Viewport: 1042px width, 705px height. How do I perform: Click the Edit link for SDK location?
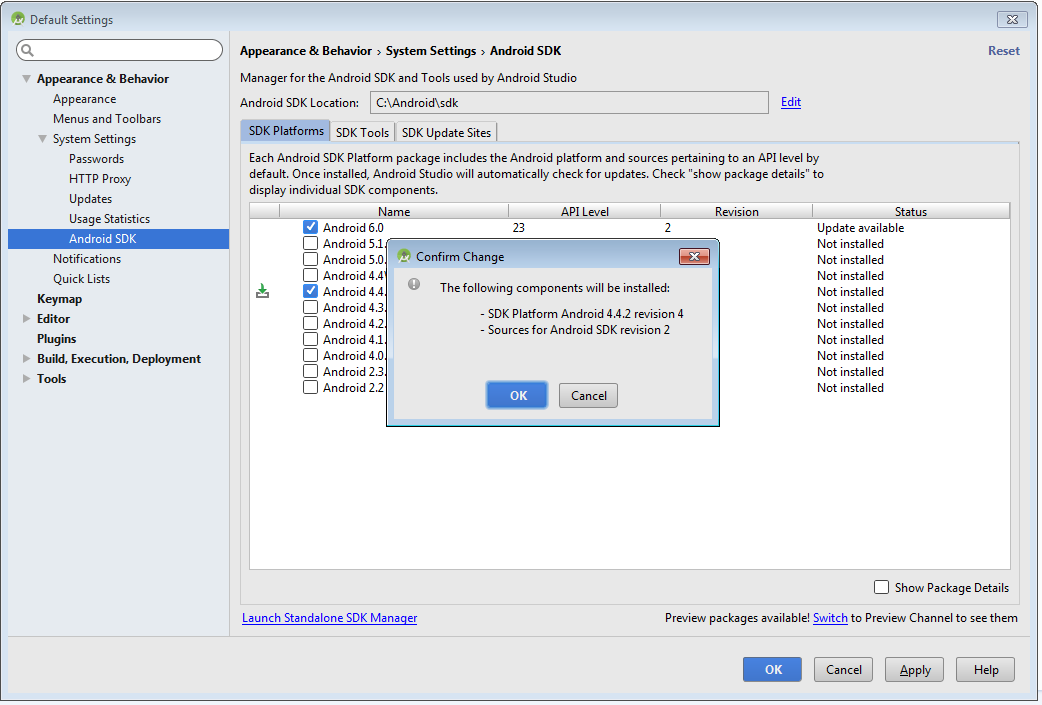[790, 102]
